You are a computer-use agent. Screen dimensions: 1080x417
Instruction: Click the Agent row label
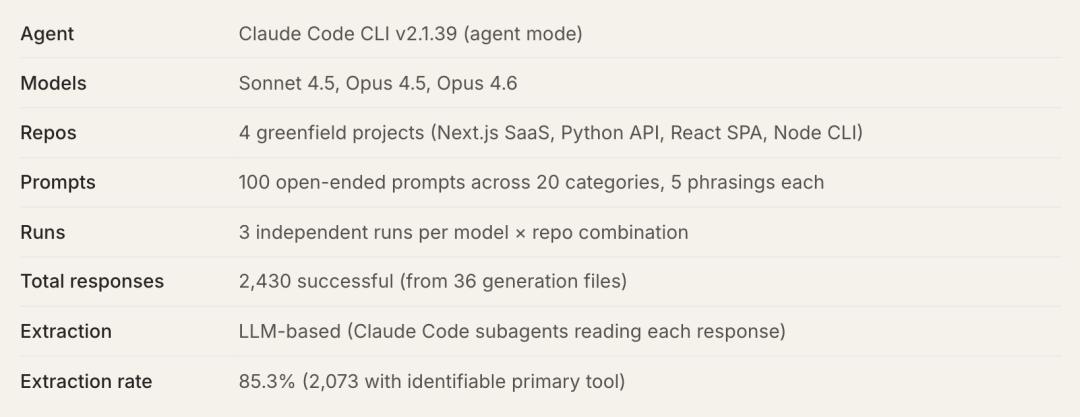(47, 34)
